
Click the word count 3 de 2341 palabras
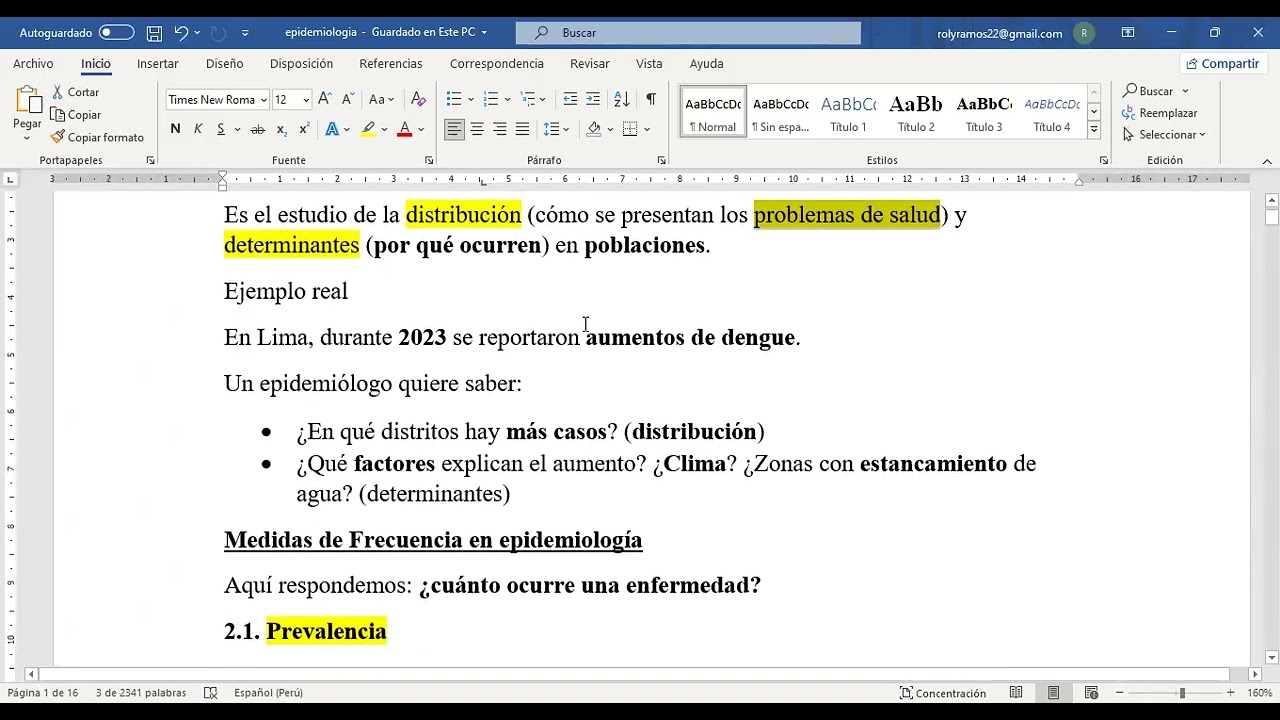[142, 692]
